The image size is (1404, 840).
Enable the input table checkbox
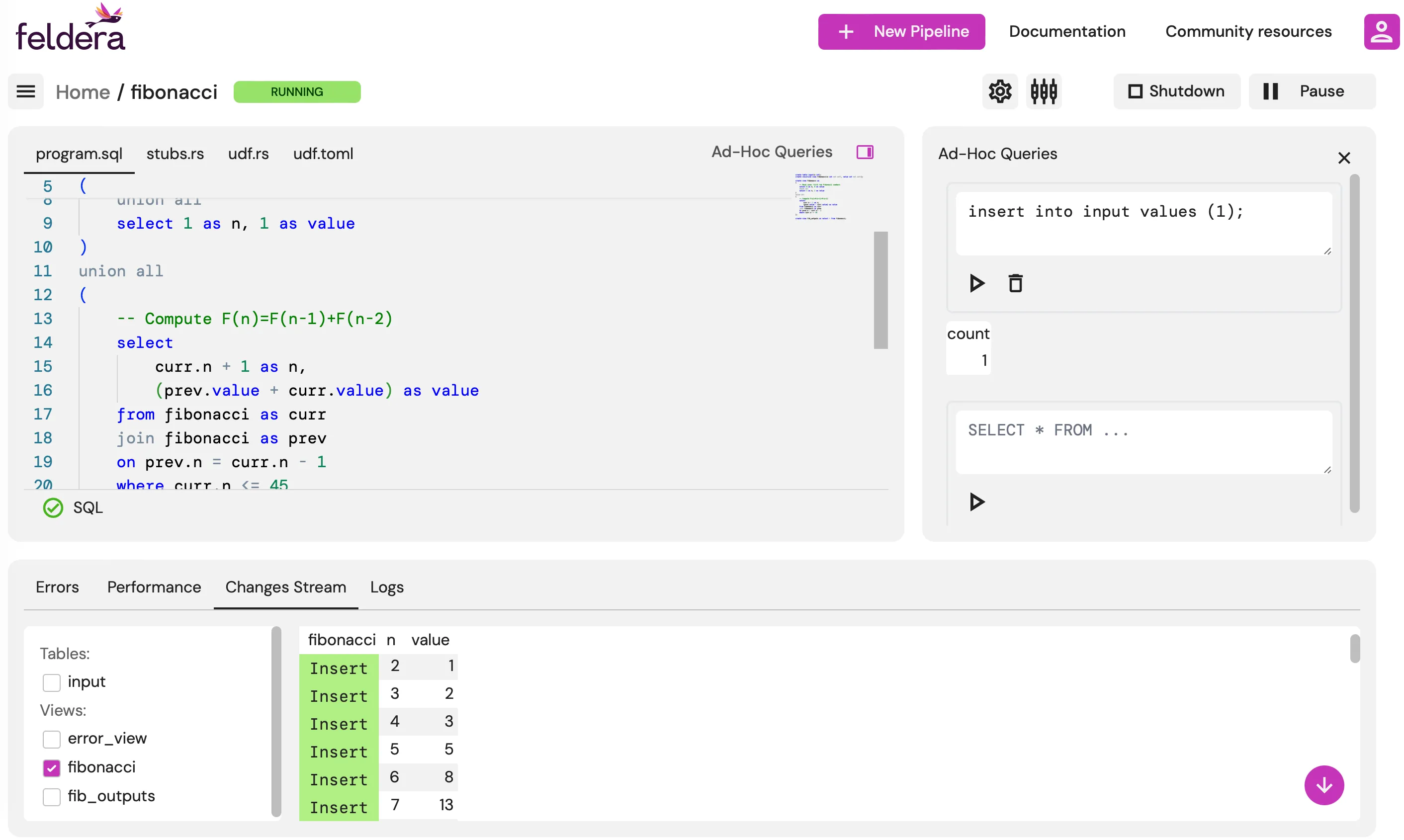pos(52,682)
